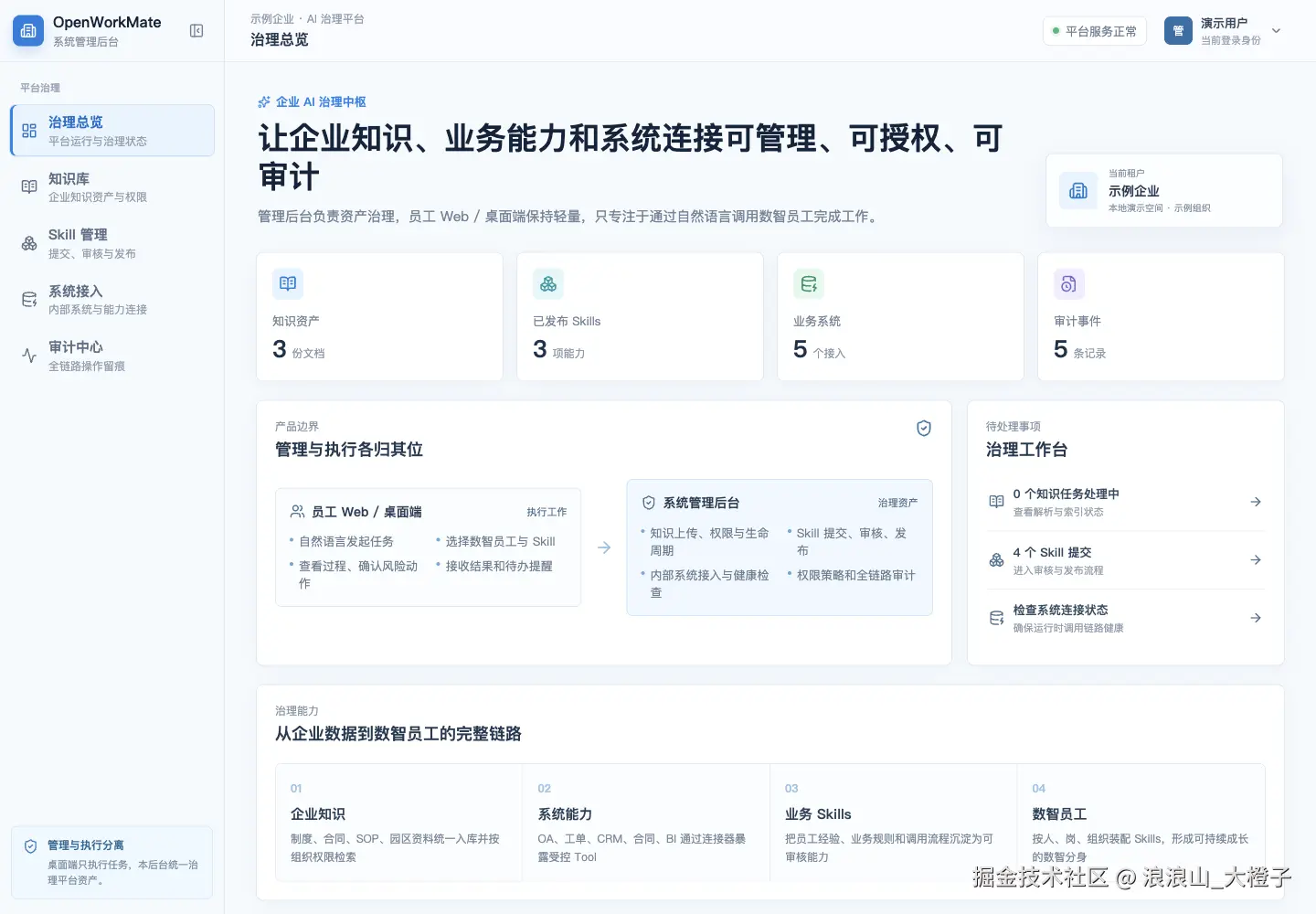Click the 02 系统能力 capability card
The image size is (1316, 914).
pyautogui.click(x=646, y=823)
